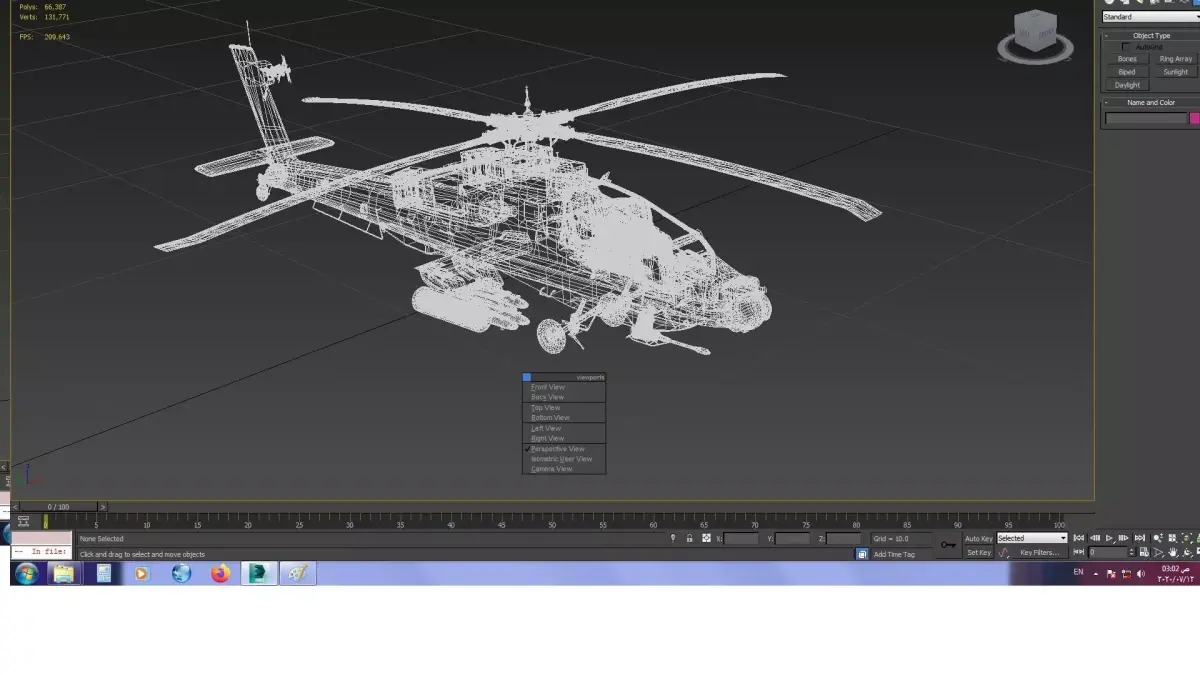The height and width of the screenshot is (675, 1200).
Task: Click the Bones object type button
Action: pyautogui.click(x=1127, y=59)
